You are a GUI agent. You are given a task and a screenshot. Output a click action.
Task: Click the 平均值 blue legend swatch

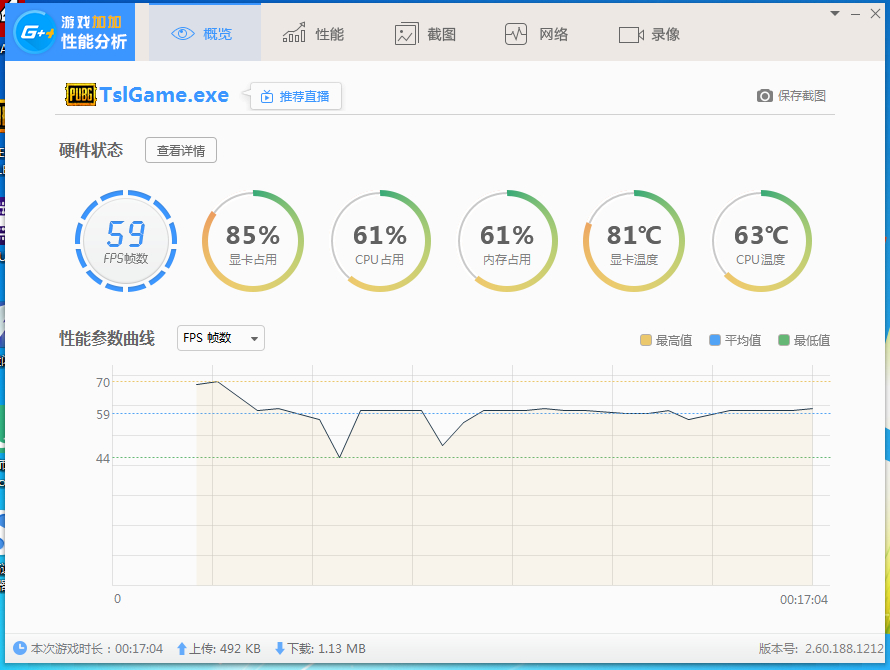tap(715, 340)
